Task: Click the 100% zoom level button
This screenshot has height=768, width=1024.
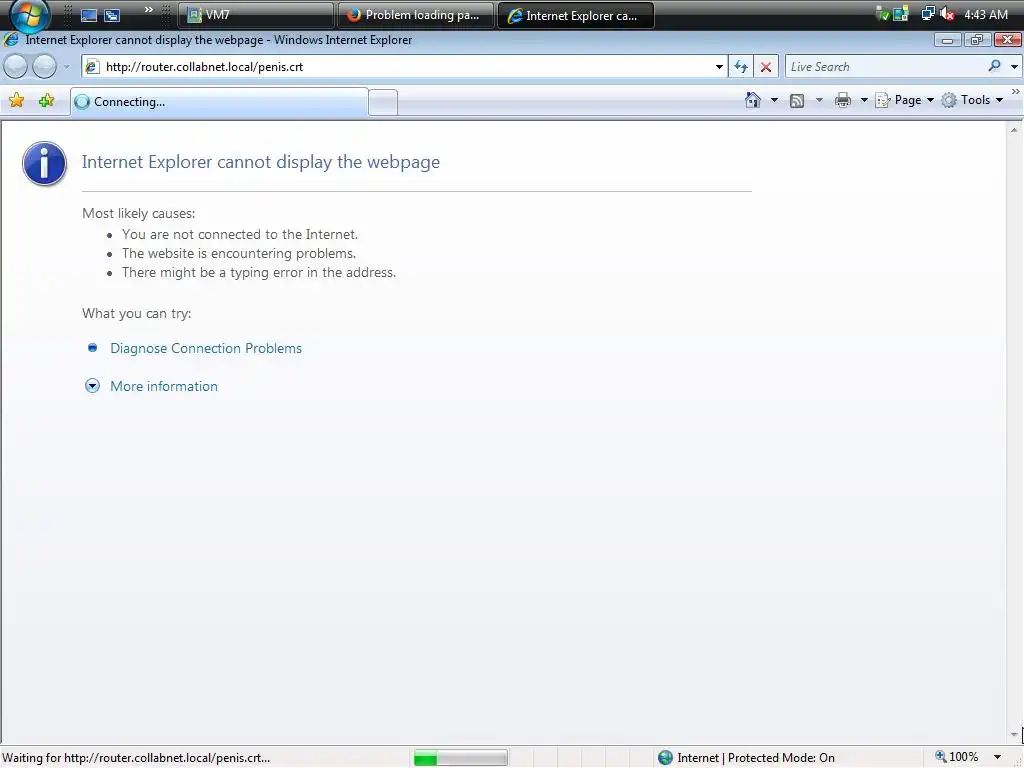Action: [x=957, y=757]
